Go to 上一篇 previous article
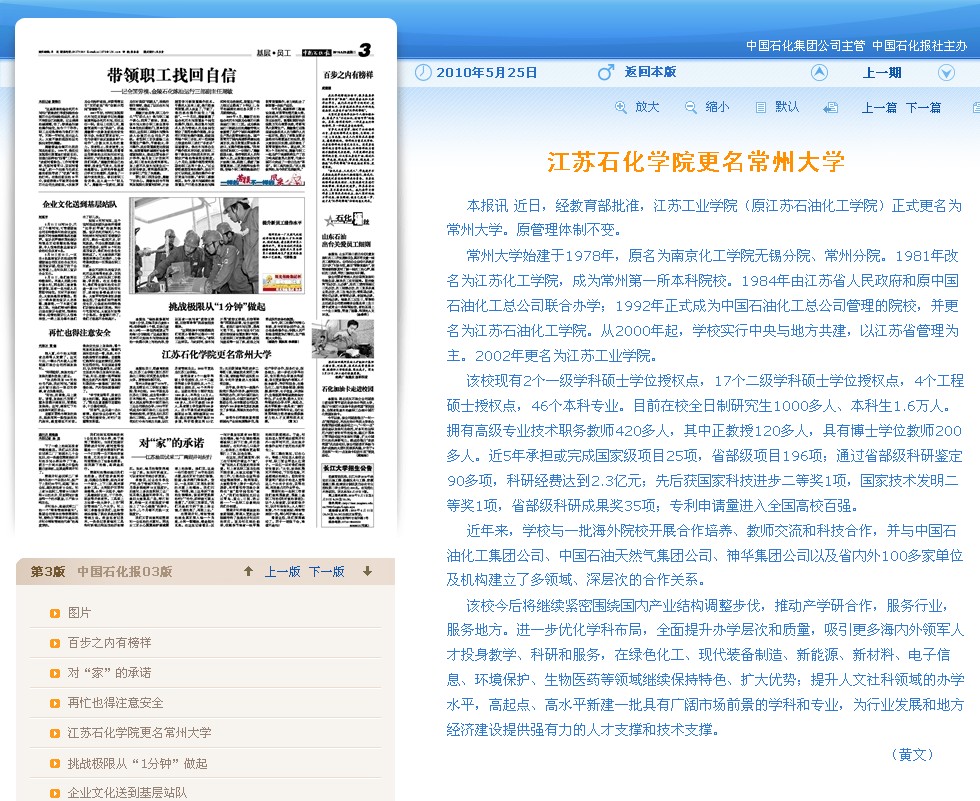This screenshot has height=801, width=980. pos(879,108)
